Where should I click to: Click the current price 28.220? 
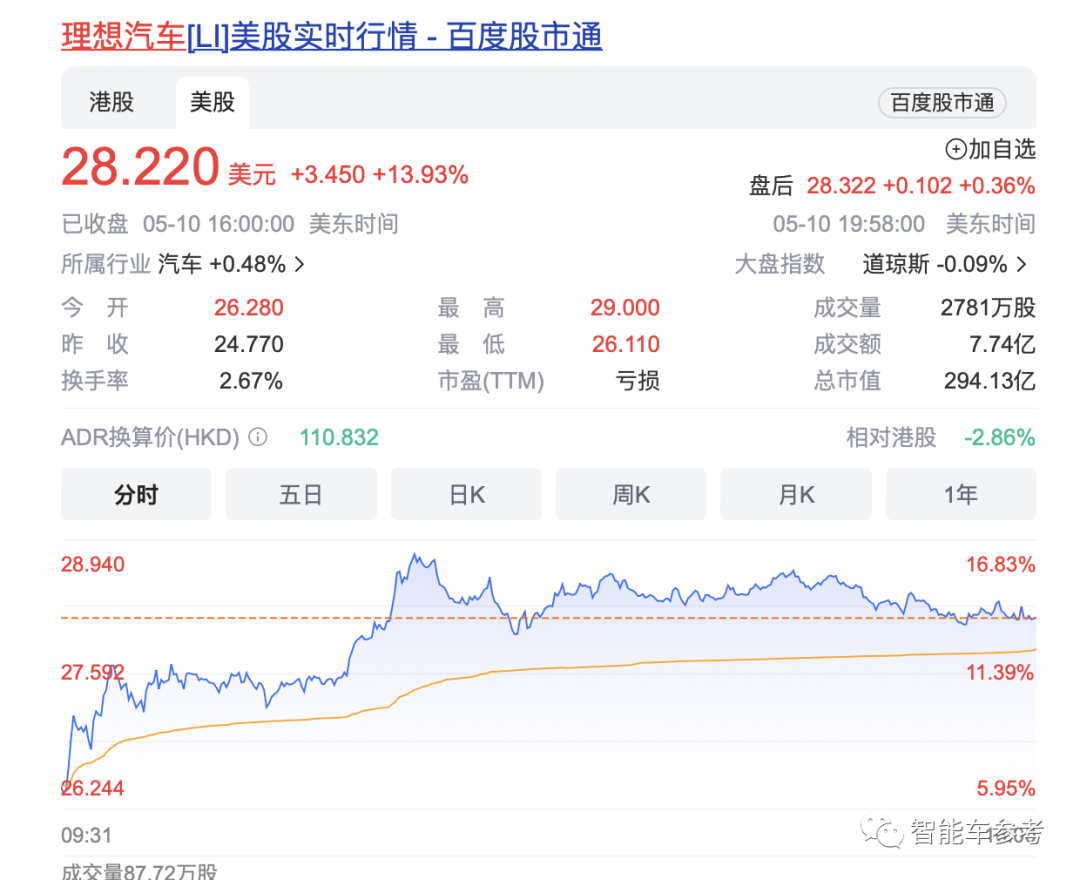click(141, 167)
